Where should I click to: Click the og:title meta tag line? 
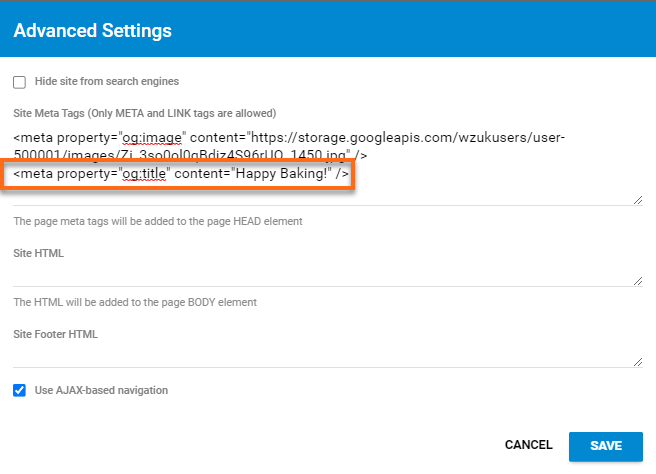tap(181, 175)
